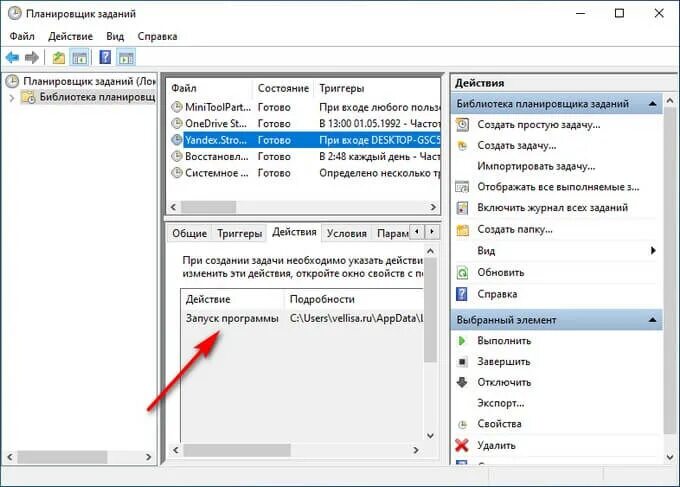Collapse the Библиотека планировщика заданий actions section

pyautogui.click(x=652, y=104)
